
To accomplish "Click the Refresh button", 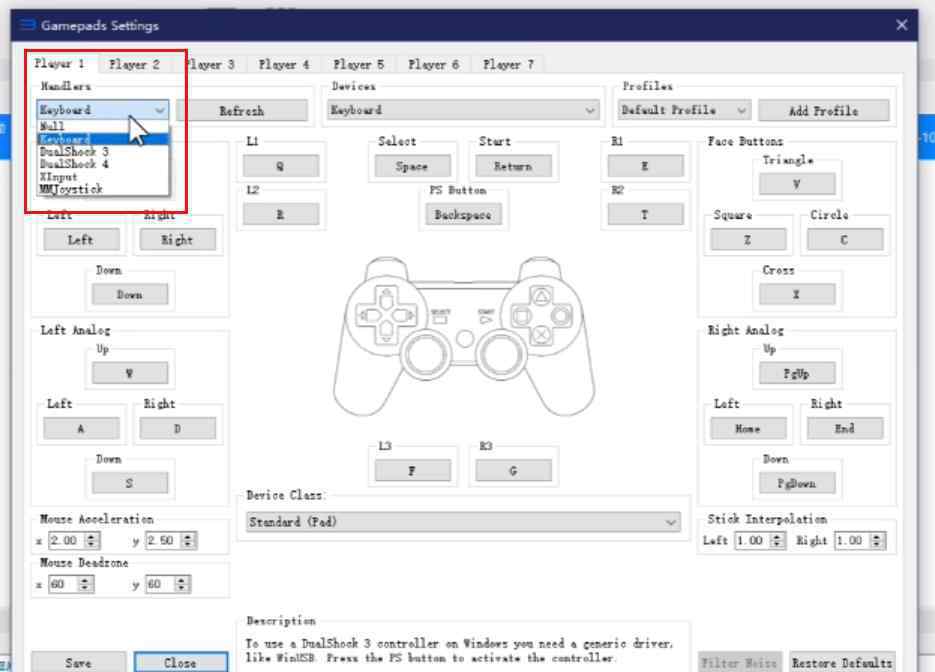I will 242,111.
